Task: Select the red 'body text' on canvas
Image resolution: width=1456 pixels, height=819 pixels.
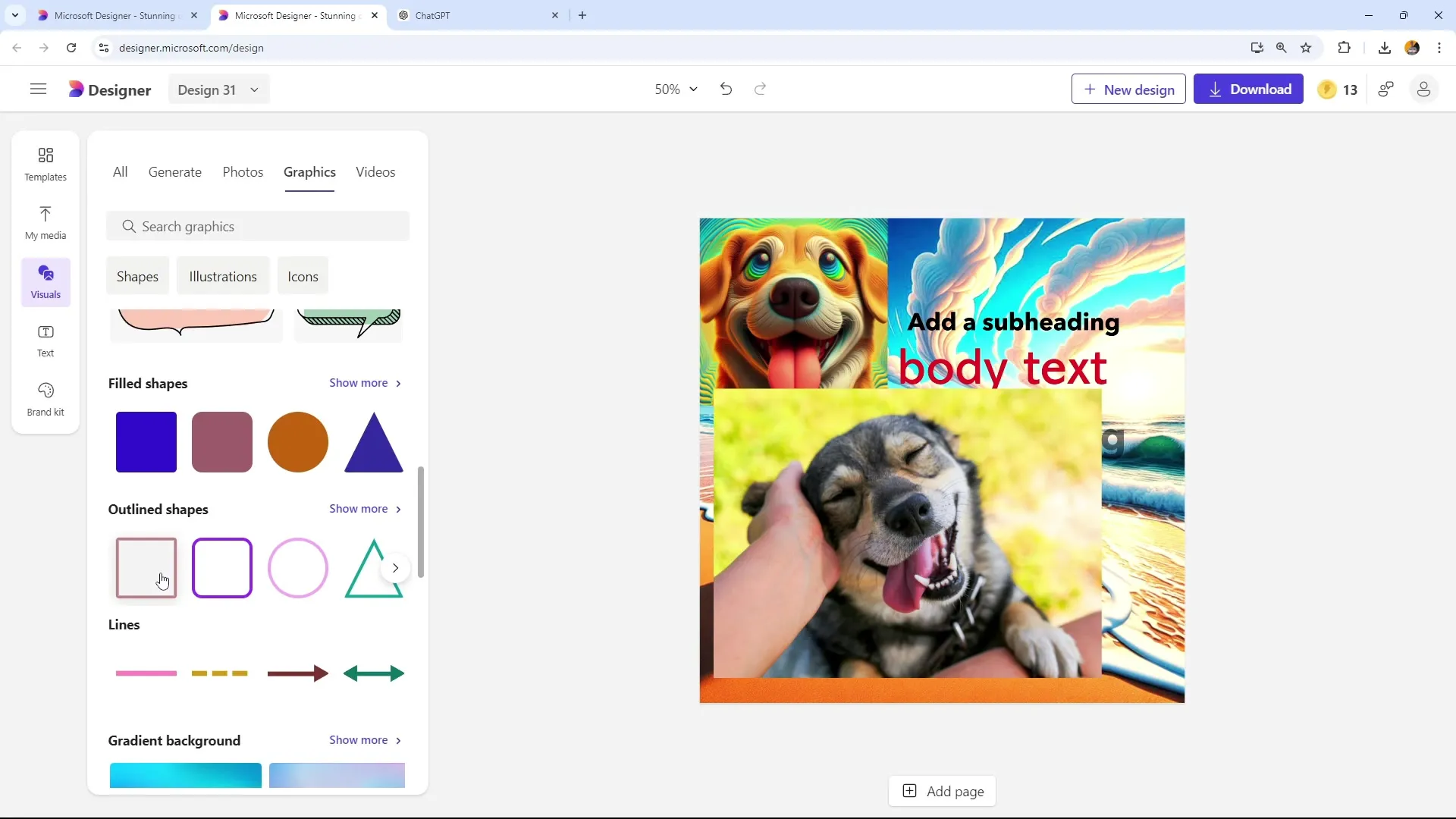Action: (x=1003, y=368)
